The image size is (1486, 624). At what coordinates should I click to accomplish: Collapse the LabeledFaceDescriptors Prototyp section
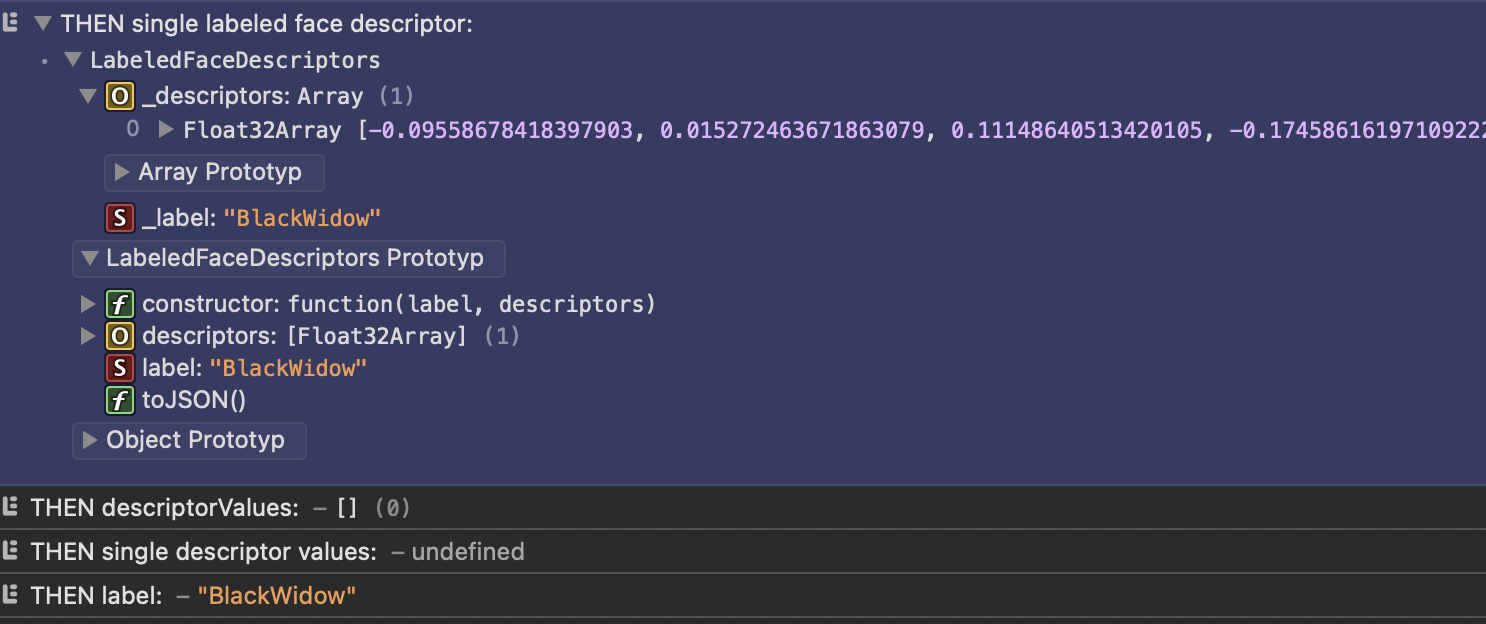pos(90,258)
